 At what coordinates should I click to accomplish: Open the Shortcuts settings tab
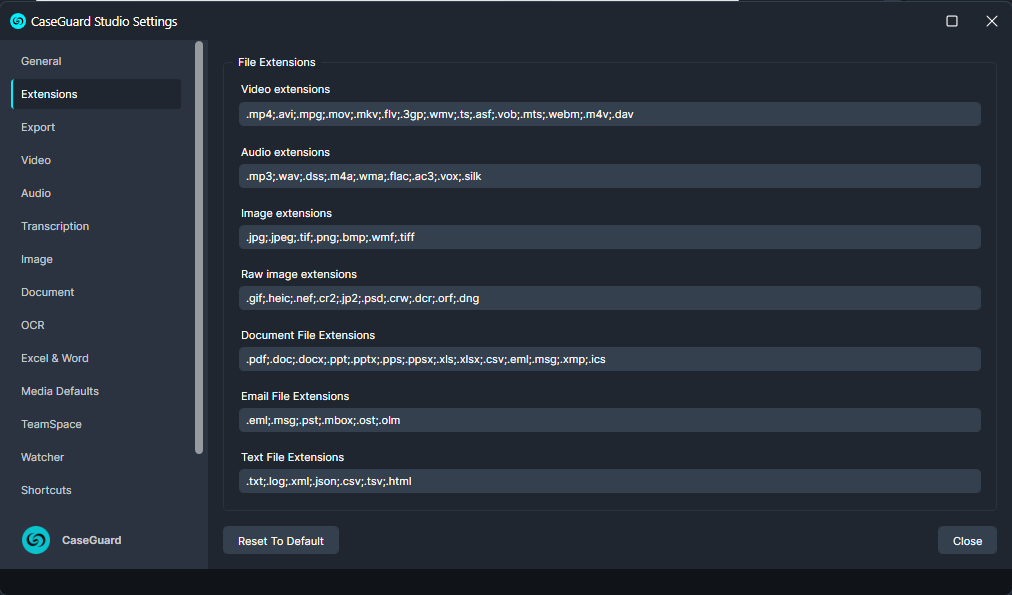[46, 490]
